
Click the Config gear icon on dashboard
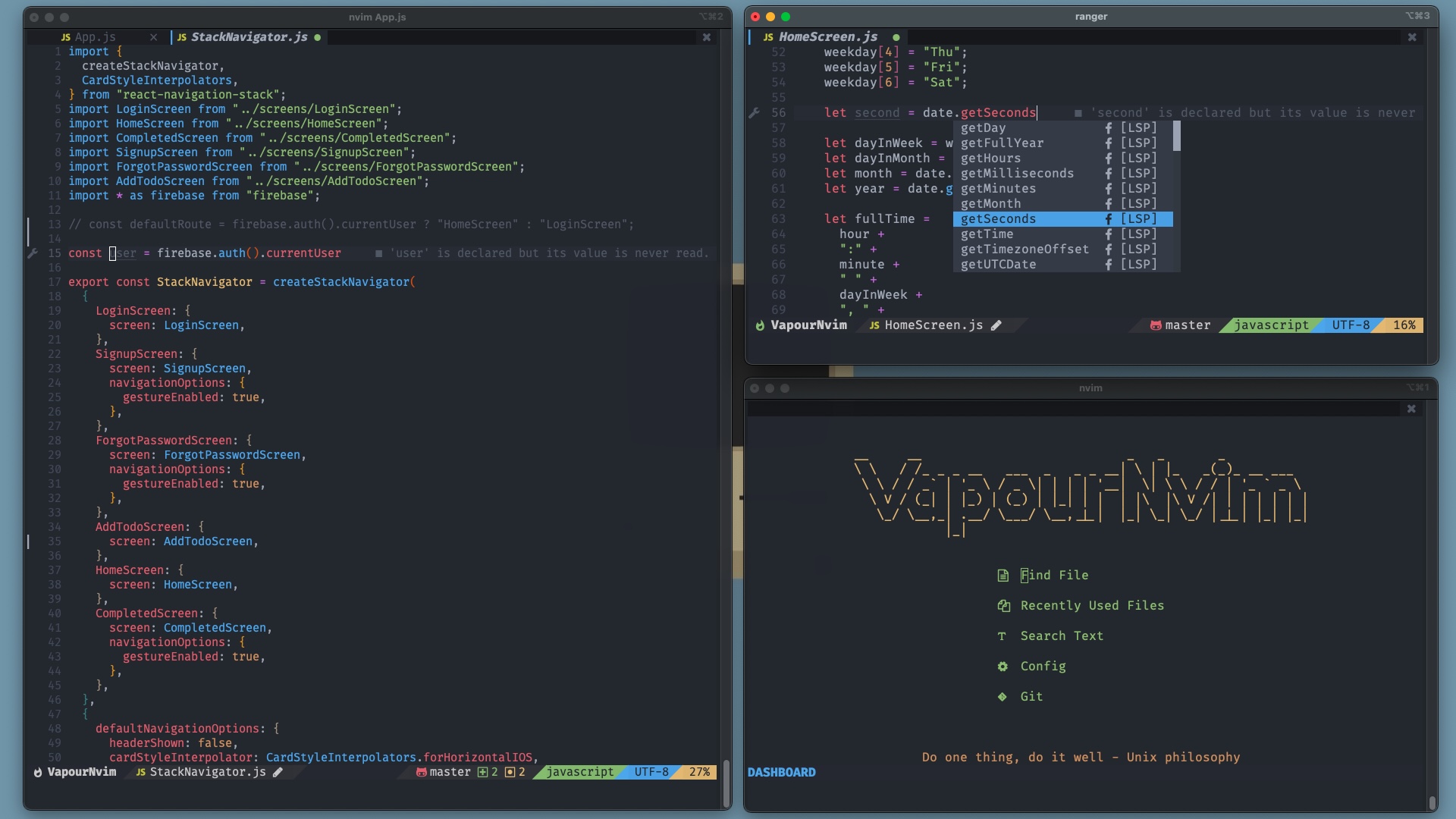1003,667
